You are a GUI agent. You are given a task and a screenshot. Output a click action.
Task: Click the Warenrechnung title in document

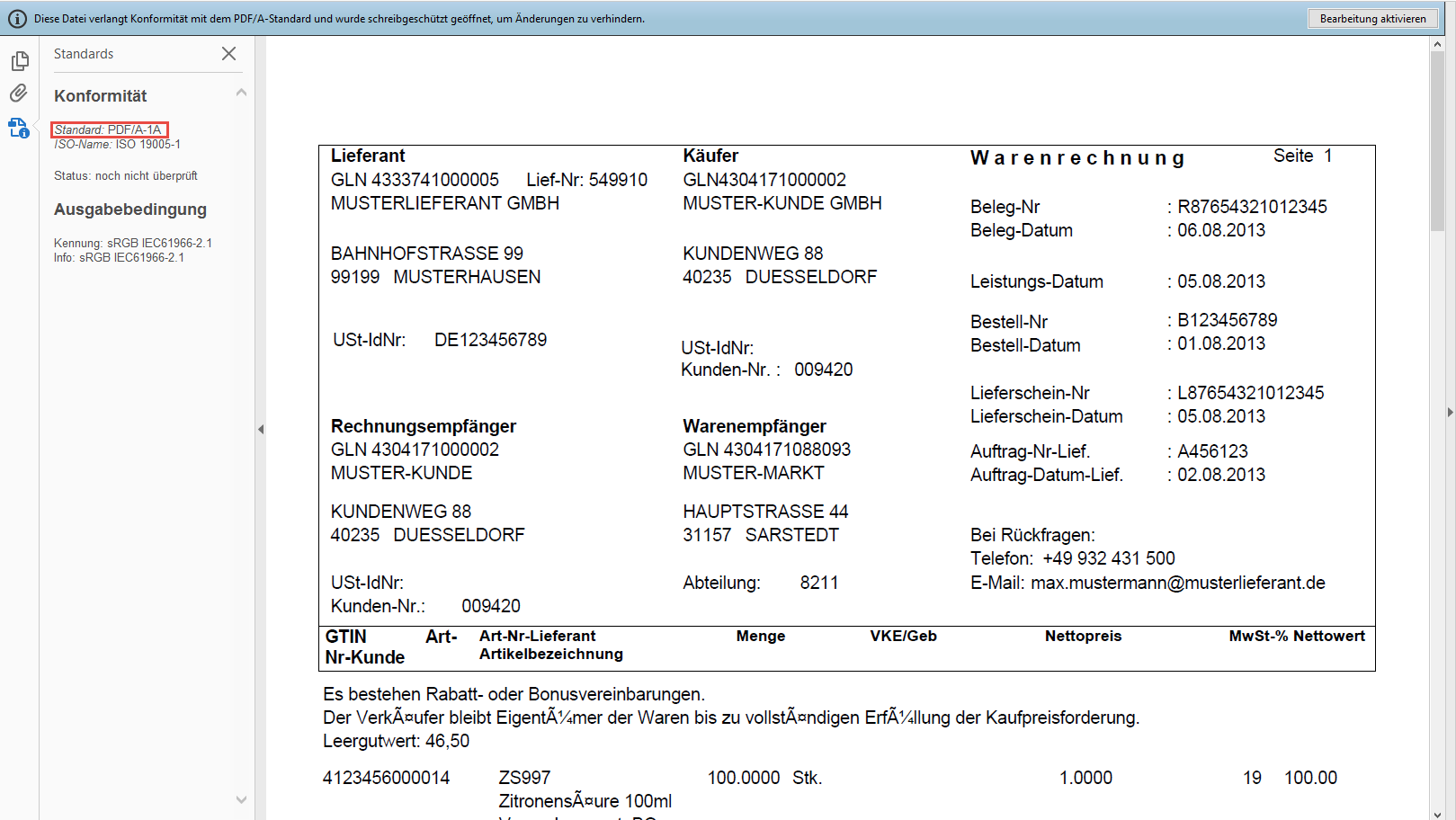[x=1077, y=158]
